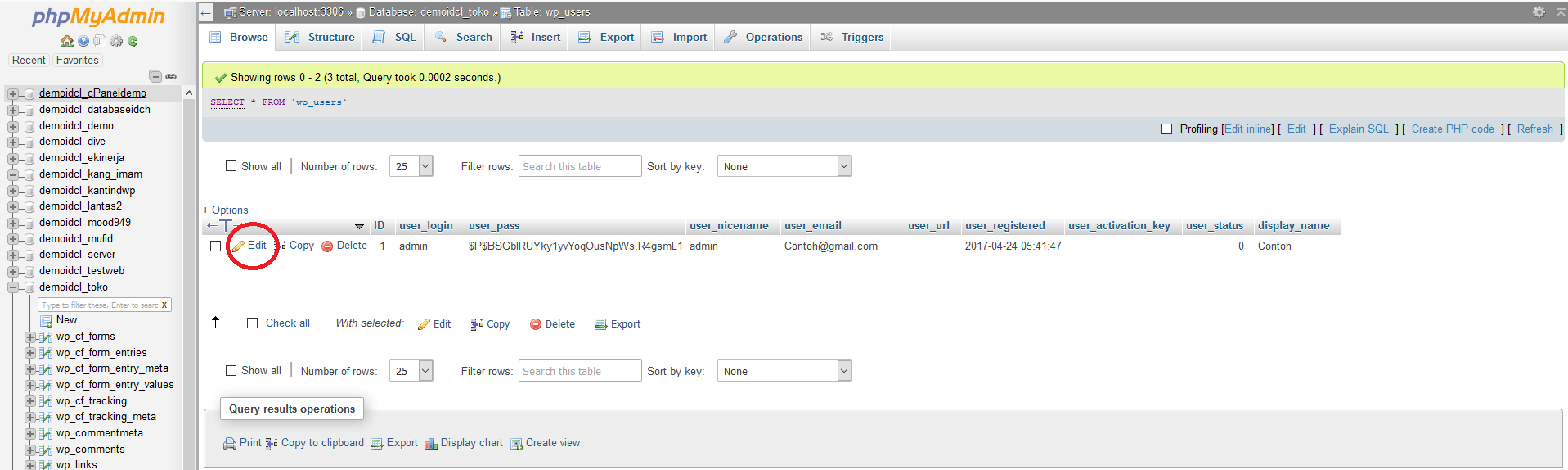Open page settings gear at top right

click(x=1539, y=11)
